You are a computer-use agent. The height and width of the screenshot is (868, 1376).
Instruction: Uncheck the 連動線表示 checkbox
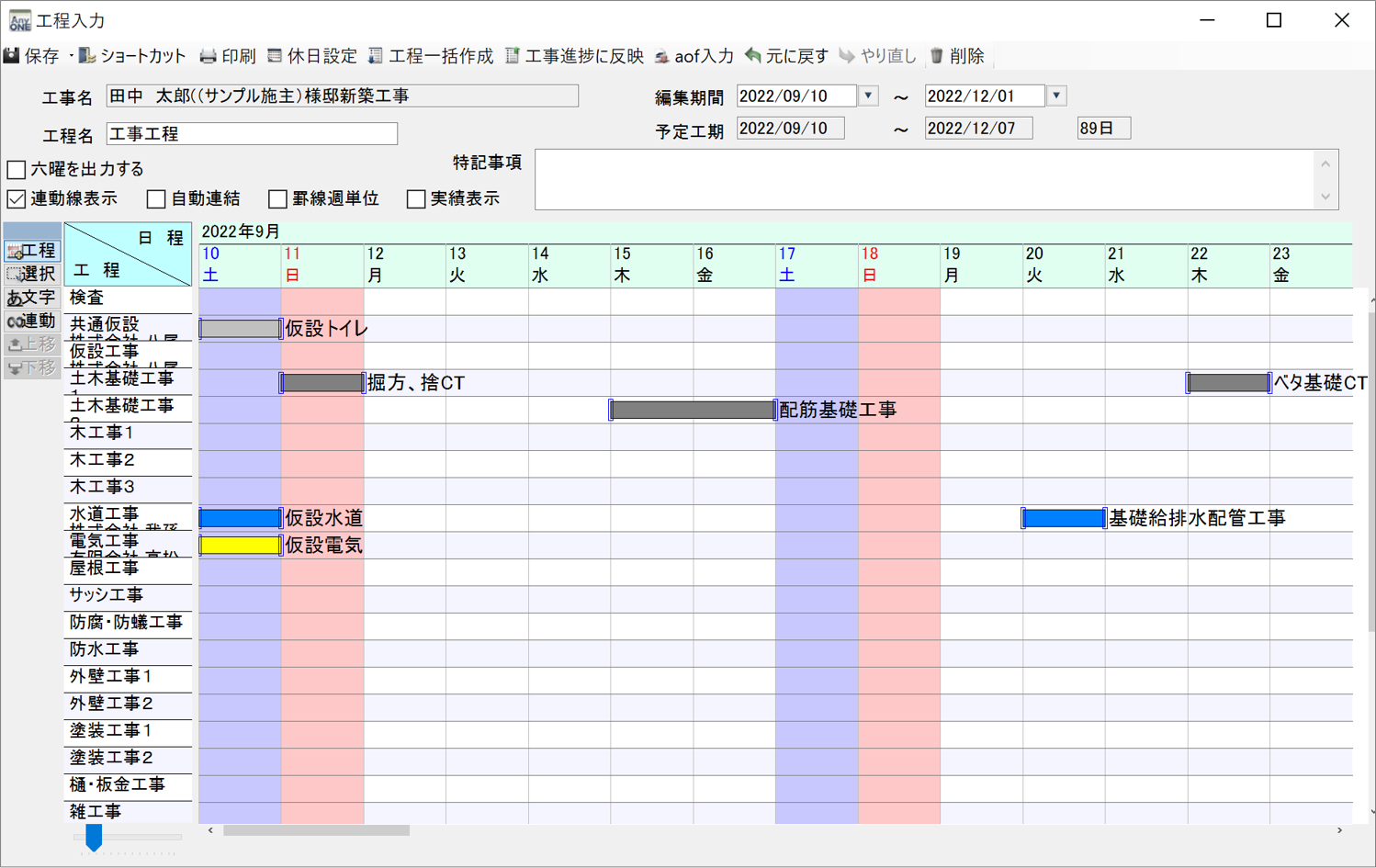pos(17,198)
